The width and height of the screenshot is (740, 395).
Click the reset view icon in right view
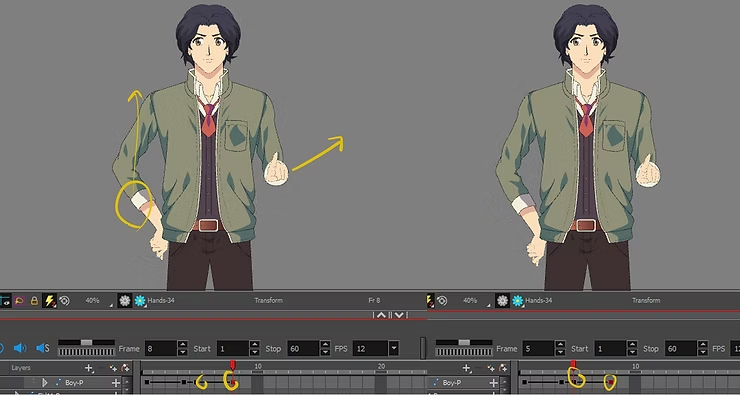pyautogui.click(x=442, y=300)
